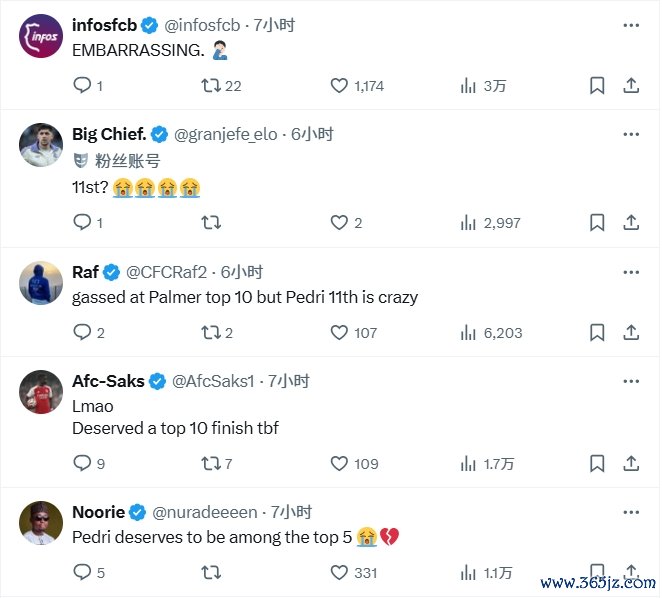The height and width of the screenshot is (598, 663).
Task: Retweet Afc-Saks's tweet
Action: tap(210, 463)
